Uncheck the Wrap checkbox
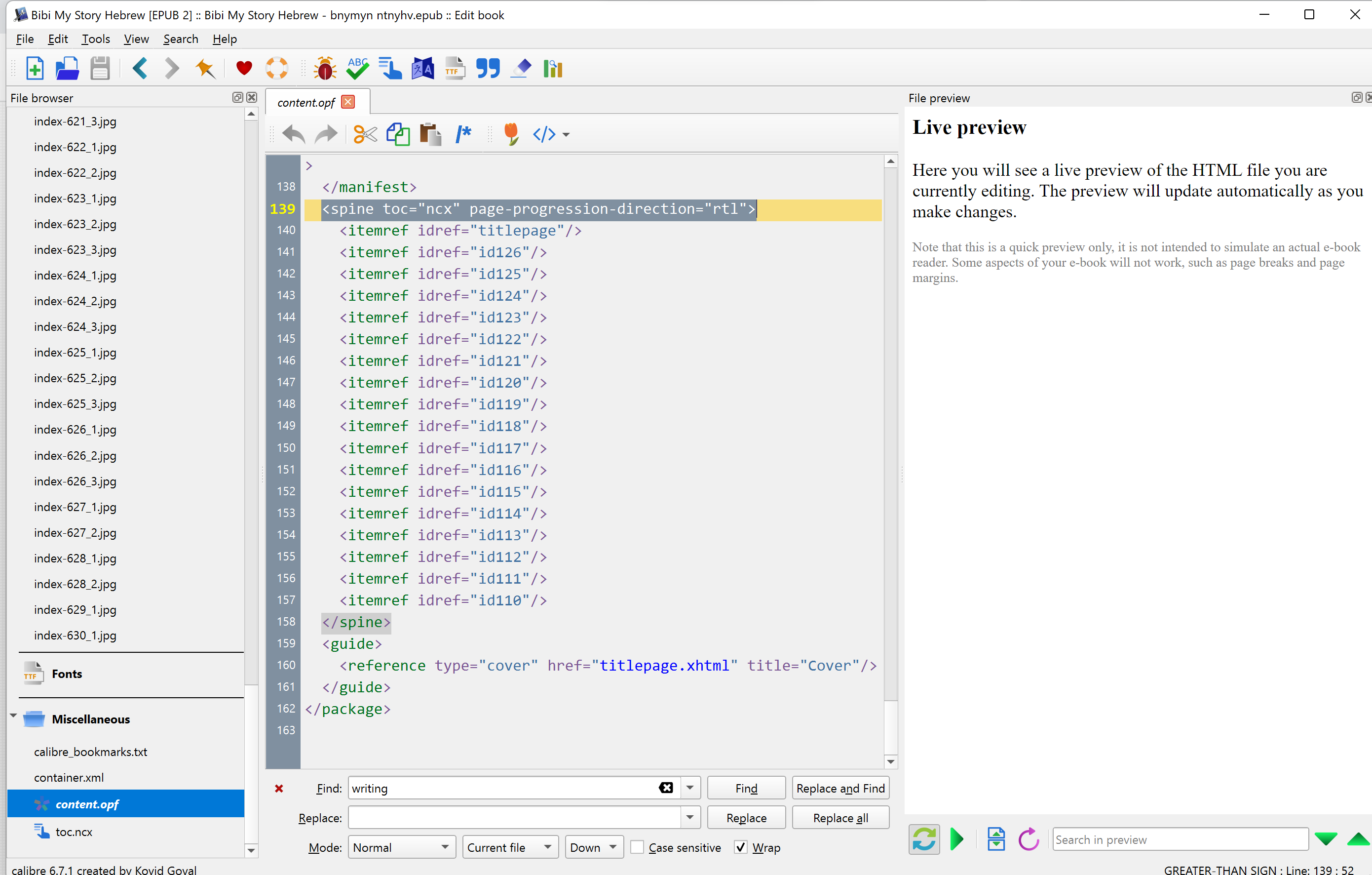The height and width of the screenshot is (875, 1372). click(741, 847)
